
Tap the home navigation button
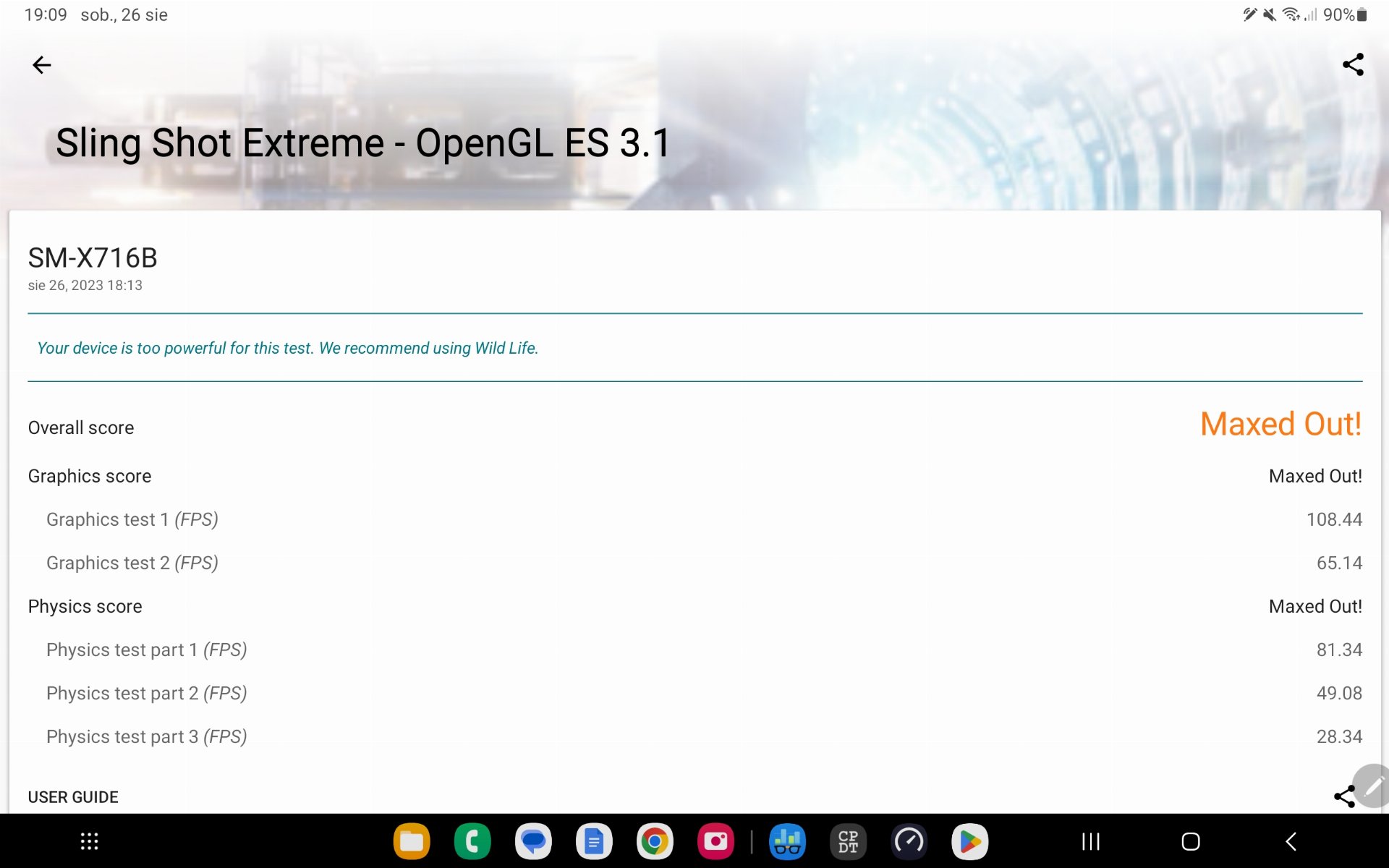pos(1191,841)
